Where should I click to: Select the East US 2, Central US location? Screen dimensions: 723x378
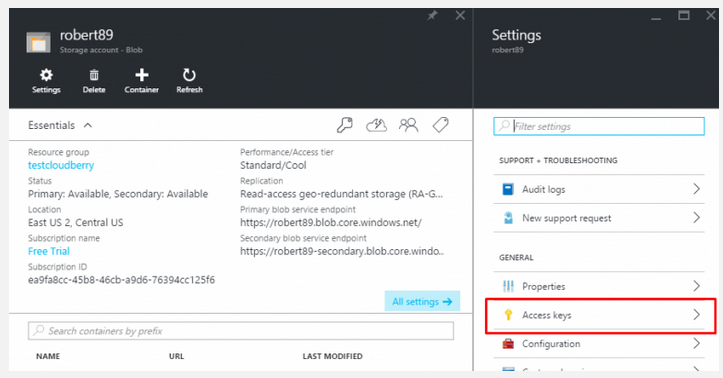(76, 222)
